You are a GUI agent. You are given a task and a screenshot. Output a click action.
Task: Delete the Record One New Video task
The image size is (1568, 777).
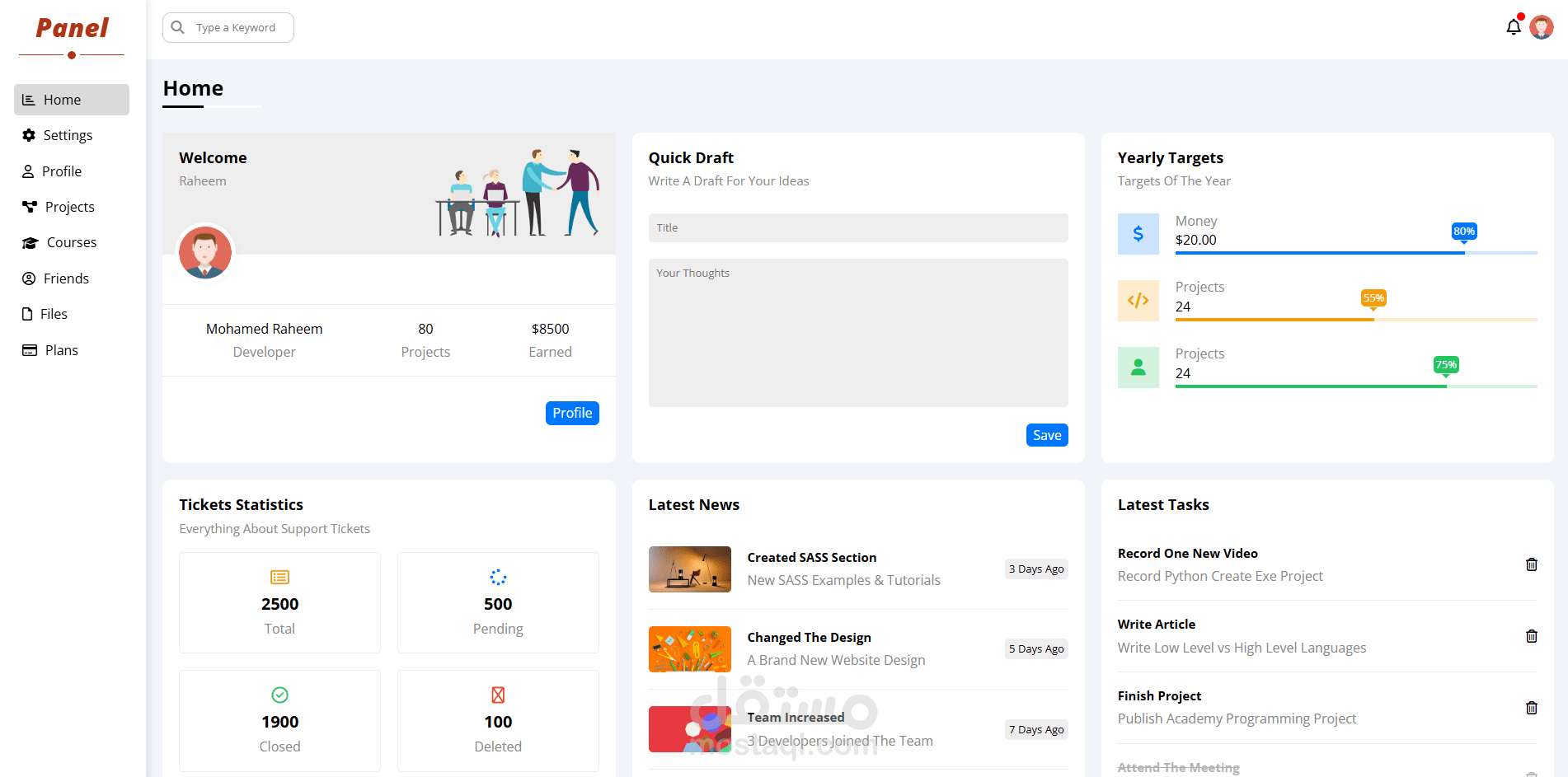(x=1532, y=564)
